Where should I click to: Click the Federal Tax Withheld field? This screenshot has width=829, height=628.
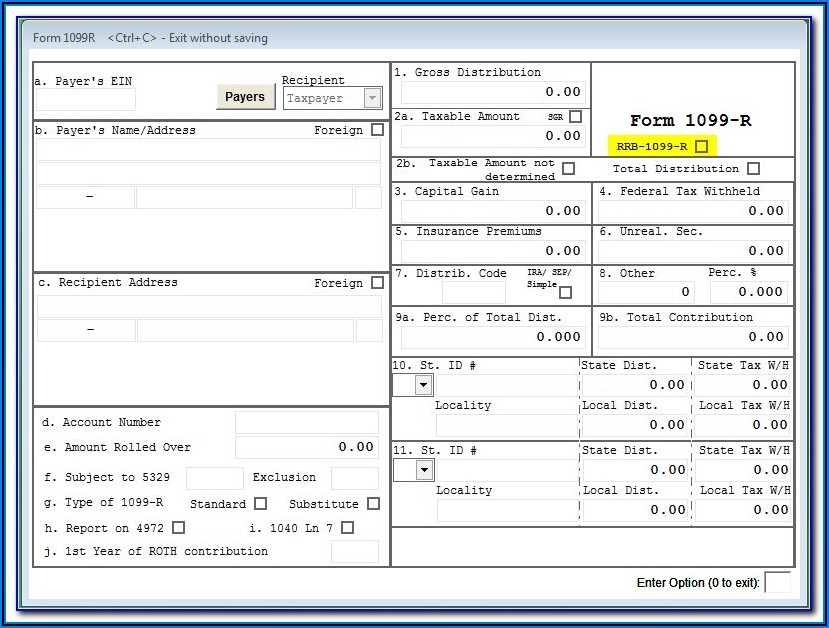click(693, 211)
